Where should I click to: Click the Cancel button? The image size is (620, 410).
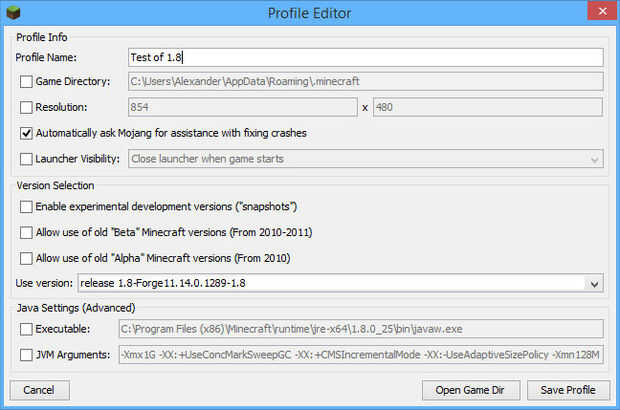40,390
